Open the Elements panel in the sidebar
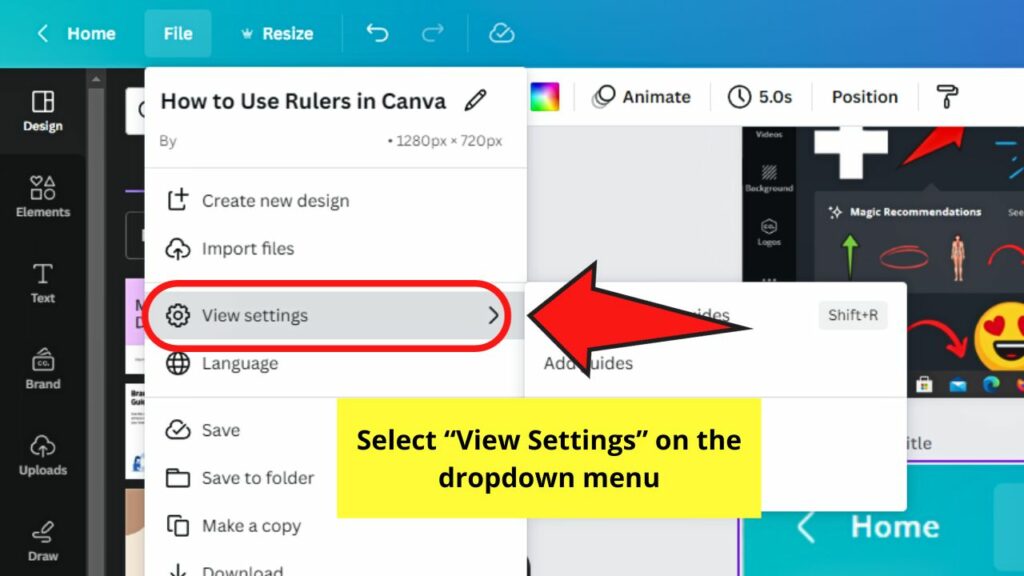Image resolution: width=1024 pixels, height=576 pixels. point(42,195)
